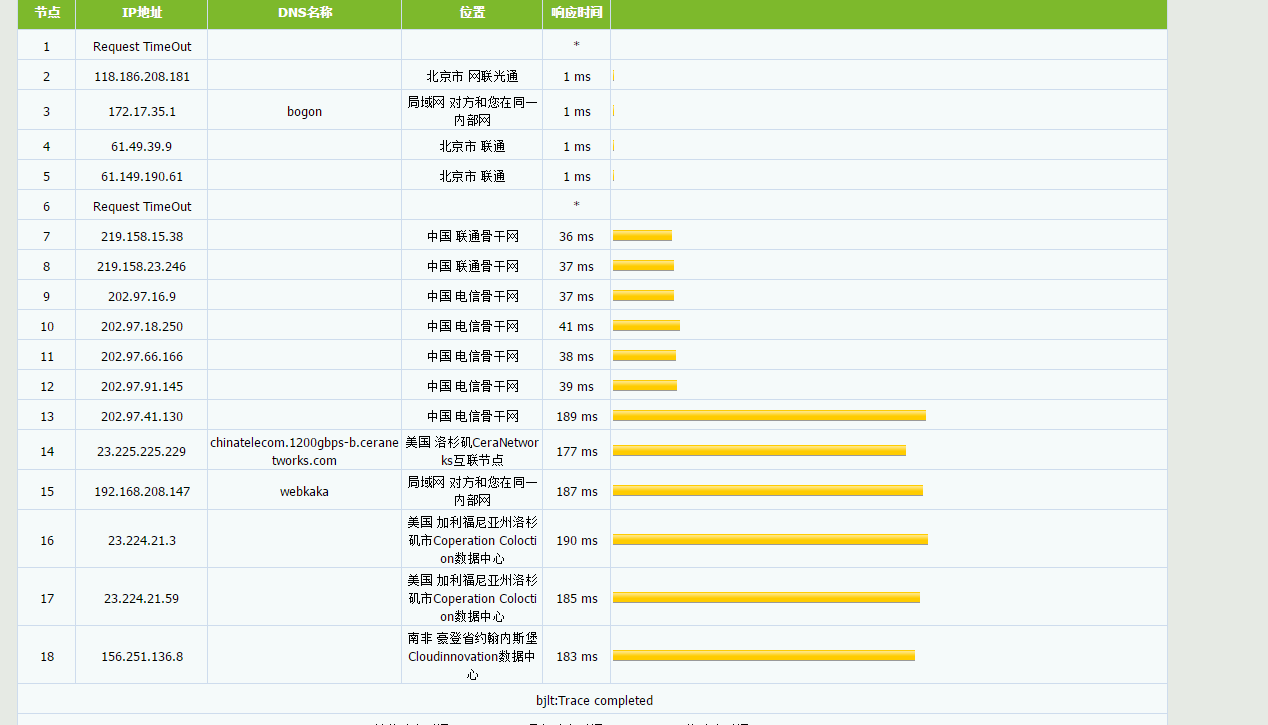Select IP address 202.97.18.250
This screenshot has height=725, width=1268.
142,327
